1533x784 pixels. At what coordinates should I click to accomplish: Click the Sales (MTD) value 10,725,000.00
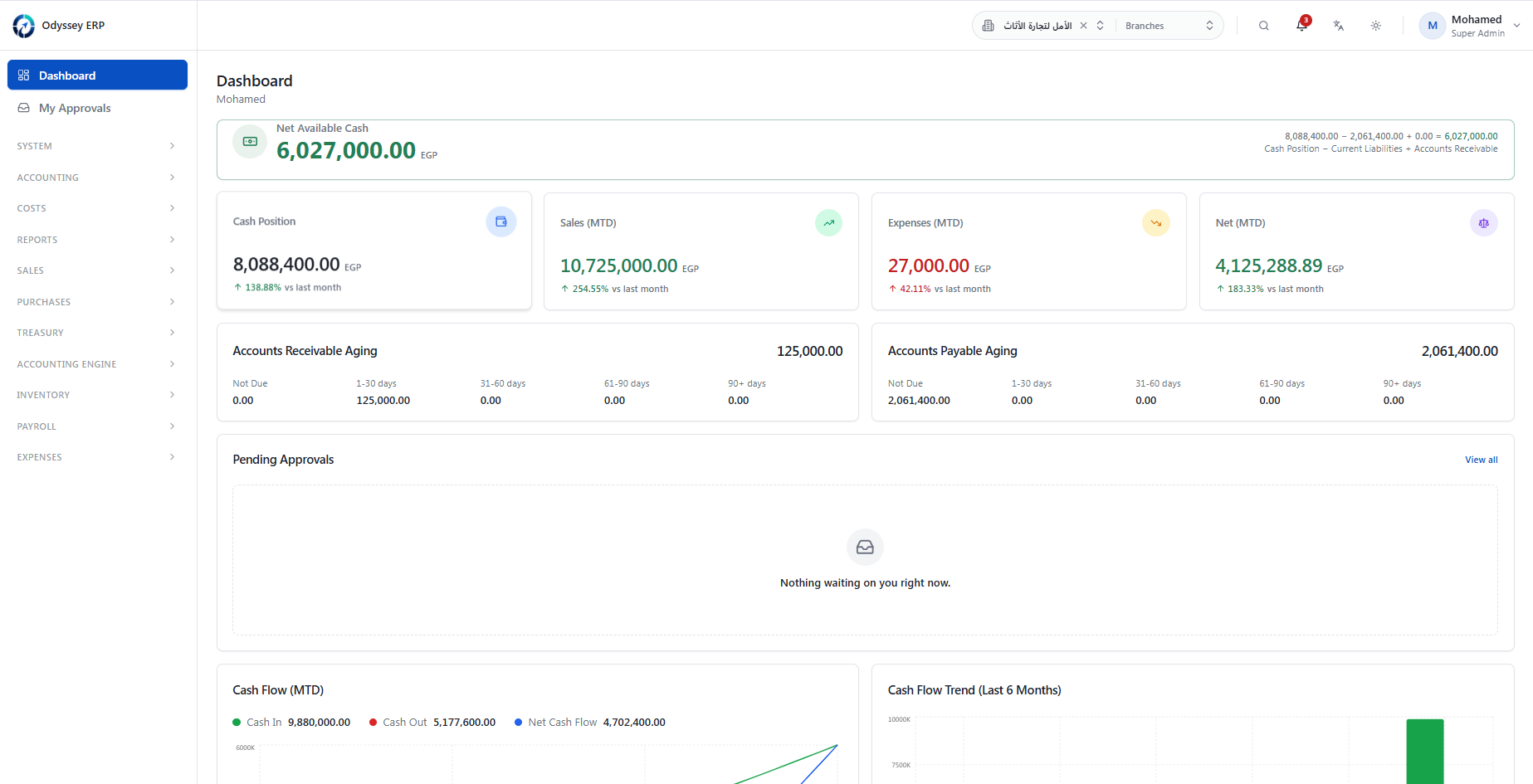coord(619,265)
